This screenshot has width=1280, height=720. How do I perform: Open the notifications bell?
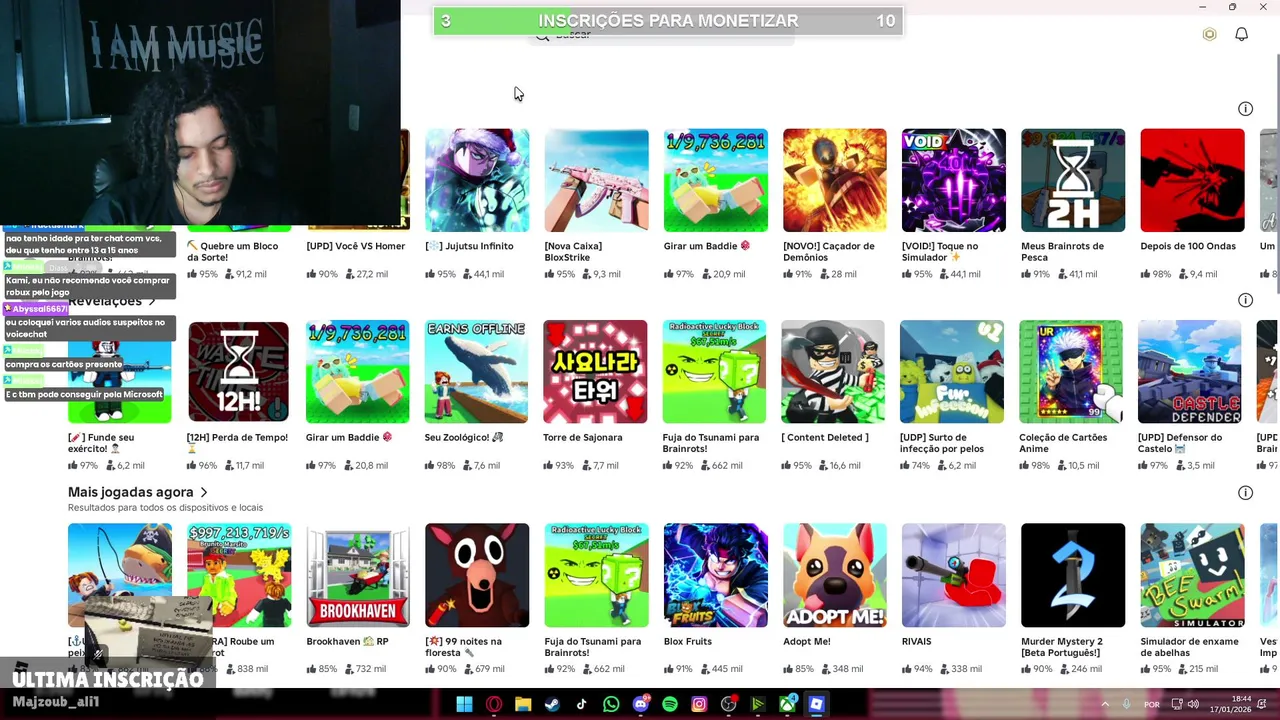(x=1241, y=34)
